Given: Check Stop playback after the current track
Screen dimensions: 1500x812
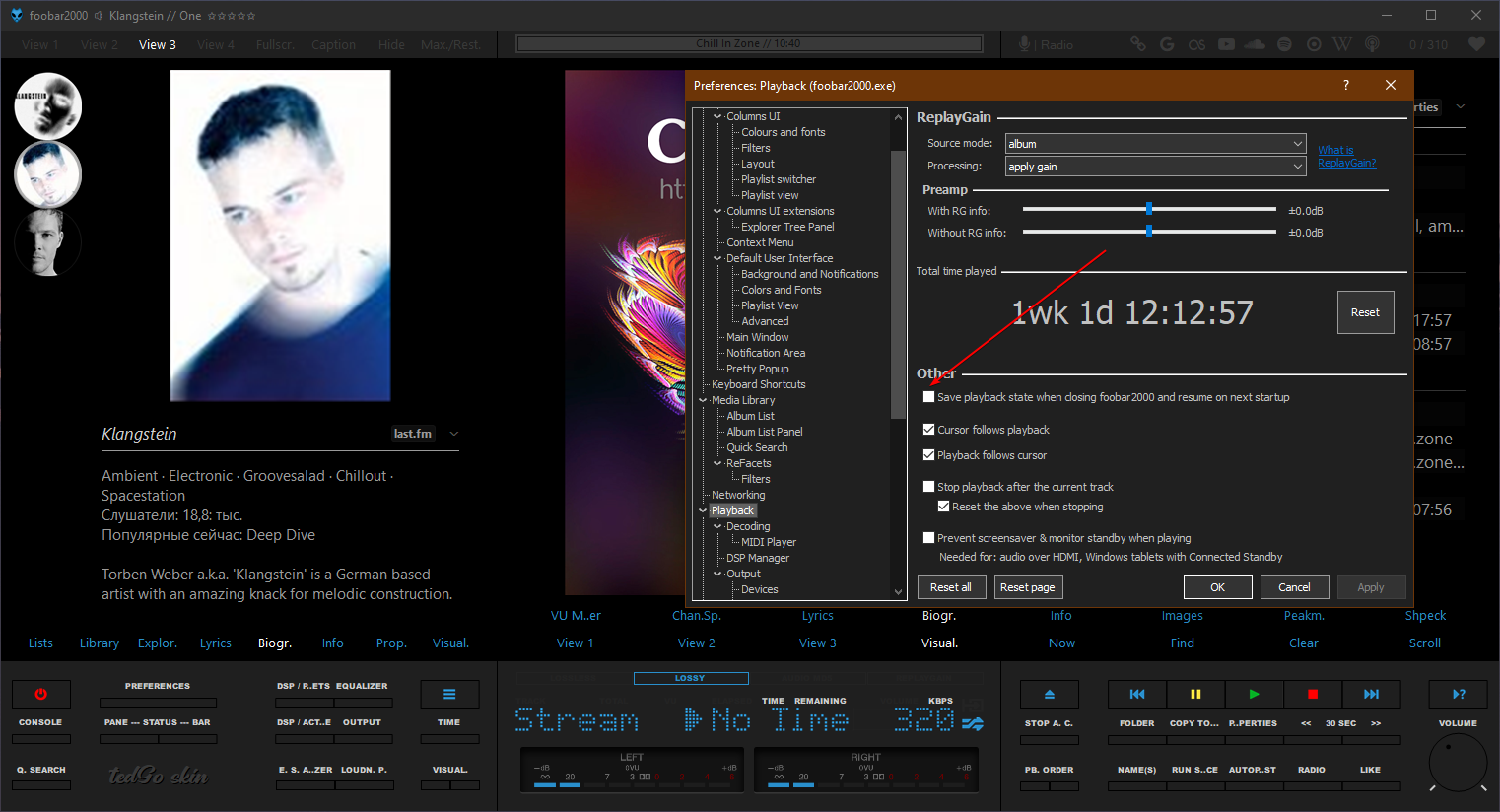Looking at the screenshot, I should point(928,487).
